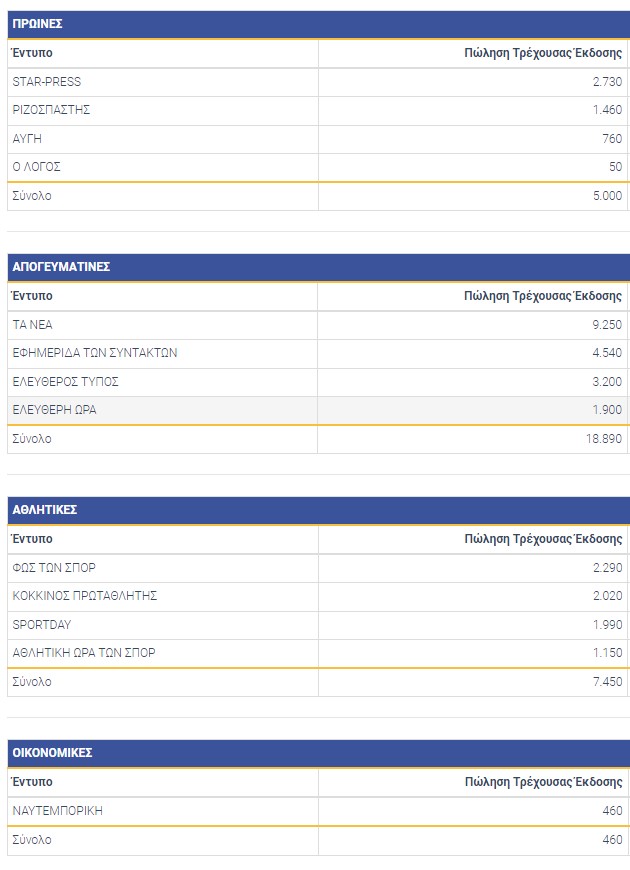
Task: Click Ο ΛΟΓΟΣ in the morning table
Action: tap(37, 167)
